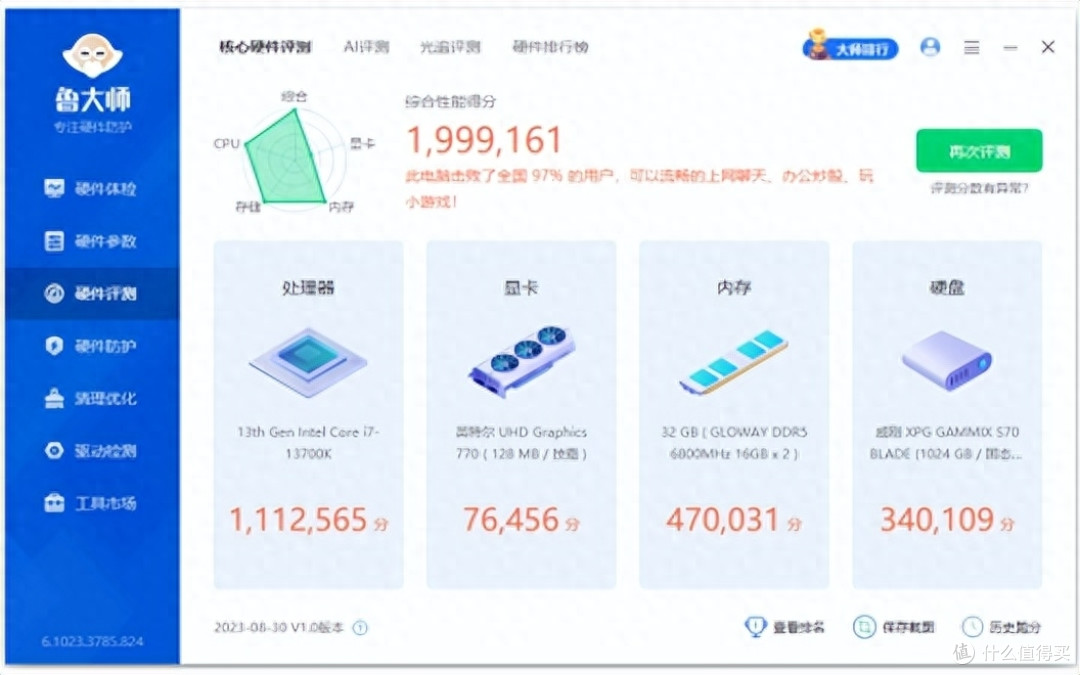Viewport: 1080px width, 675px height.
Task: Click the user account avatar icon
Action: 931,47
